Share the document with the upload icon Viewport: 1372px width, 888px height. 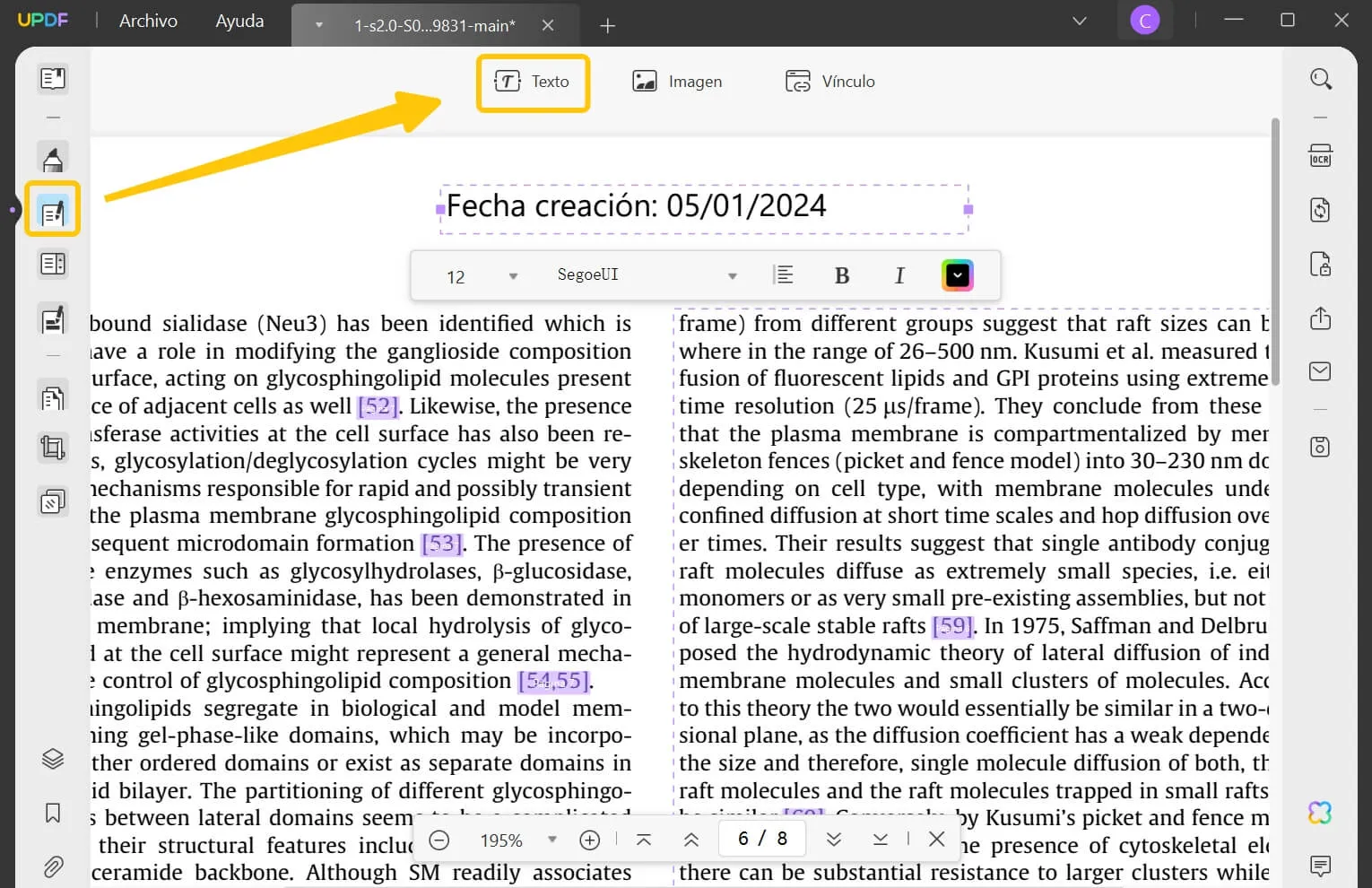pyautogui.click(x=1320, y=318)
